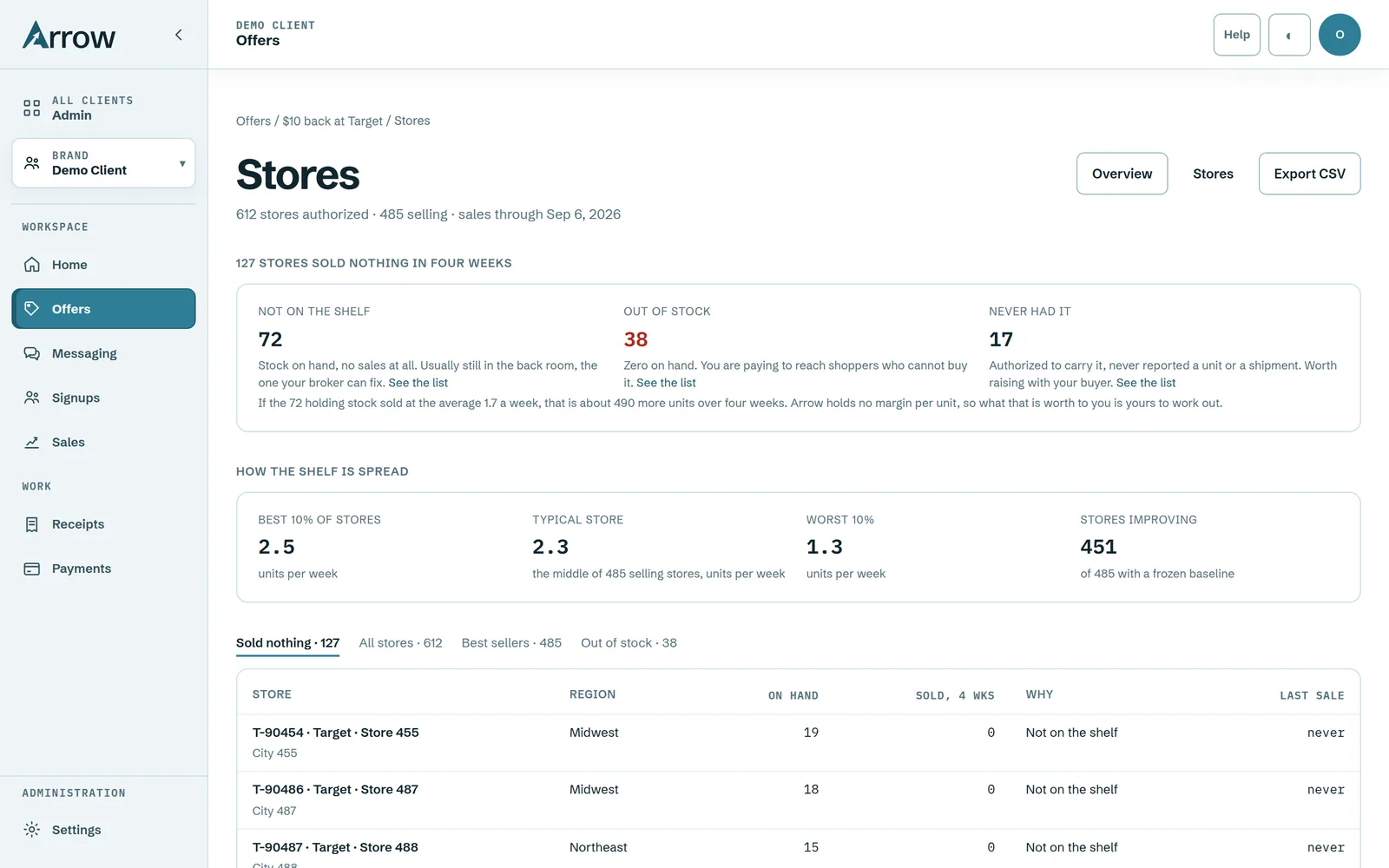Click the Sales label in the sidebar

(69, 442)
